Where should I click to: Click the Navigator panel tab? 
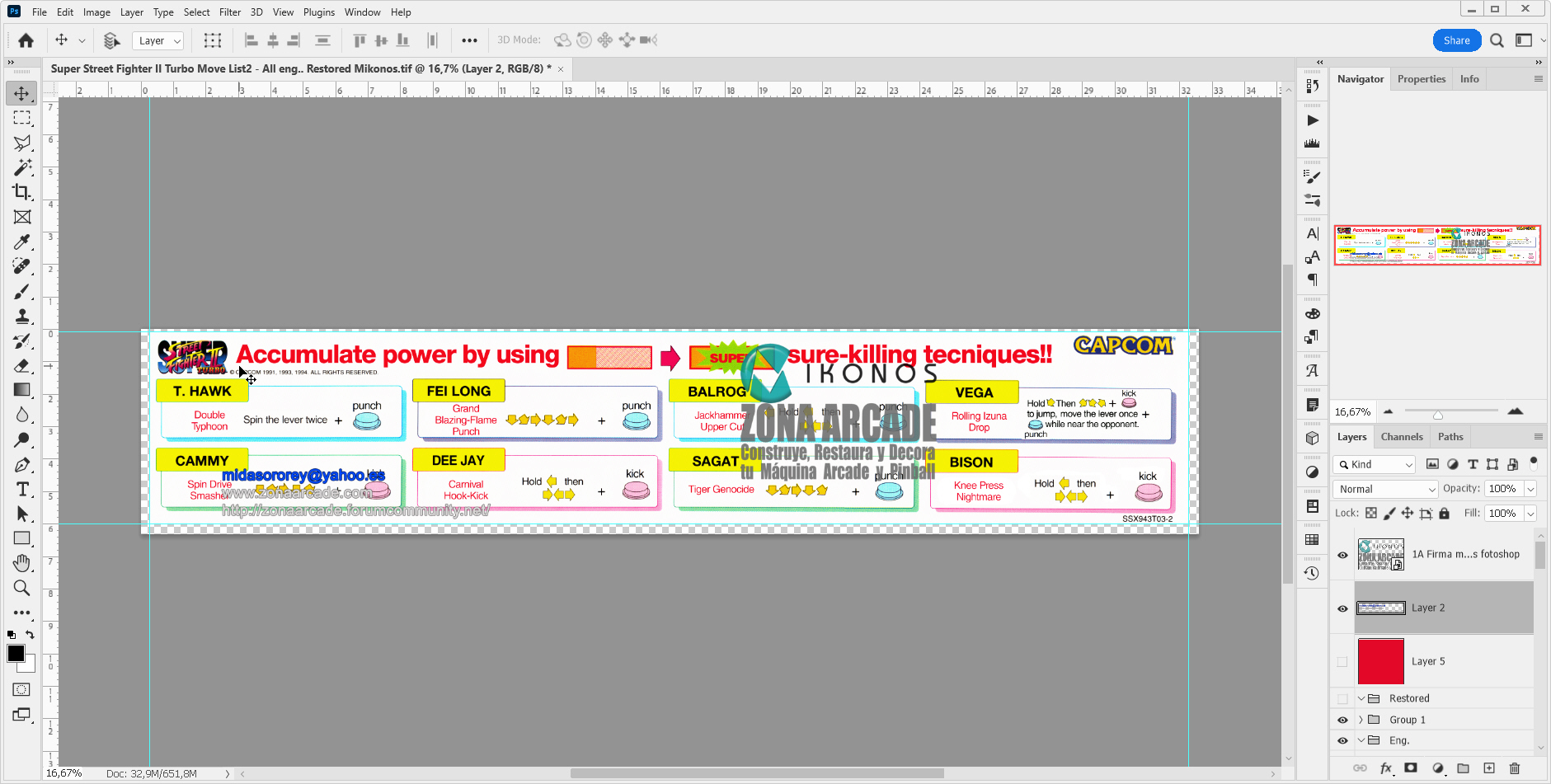pyautogui.click(x=1361, y=78)
